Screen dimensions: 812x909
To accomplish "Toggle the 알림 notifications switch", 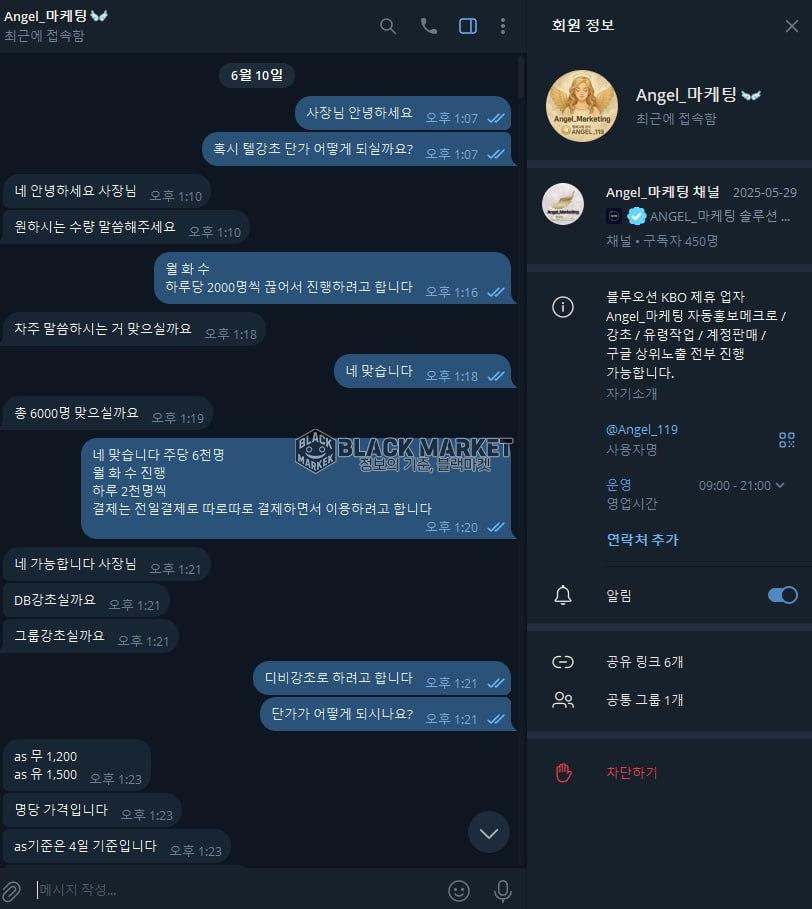I will coord(782,595).
